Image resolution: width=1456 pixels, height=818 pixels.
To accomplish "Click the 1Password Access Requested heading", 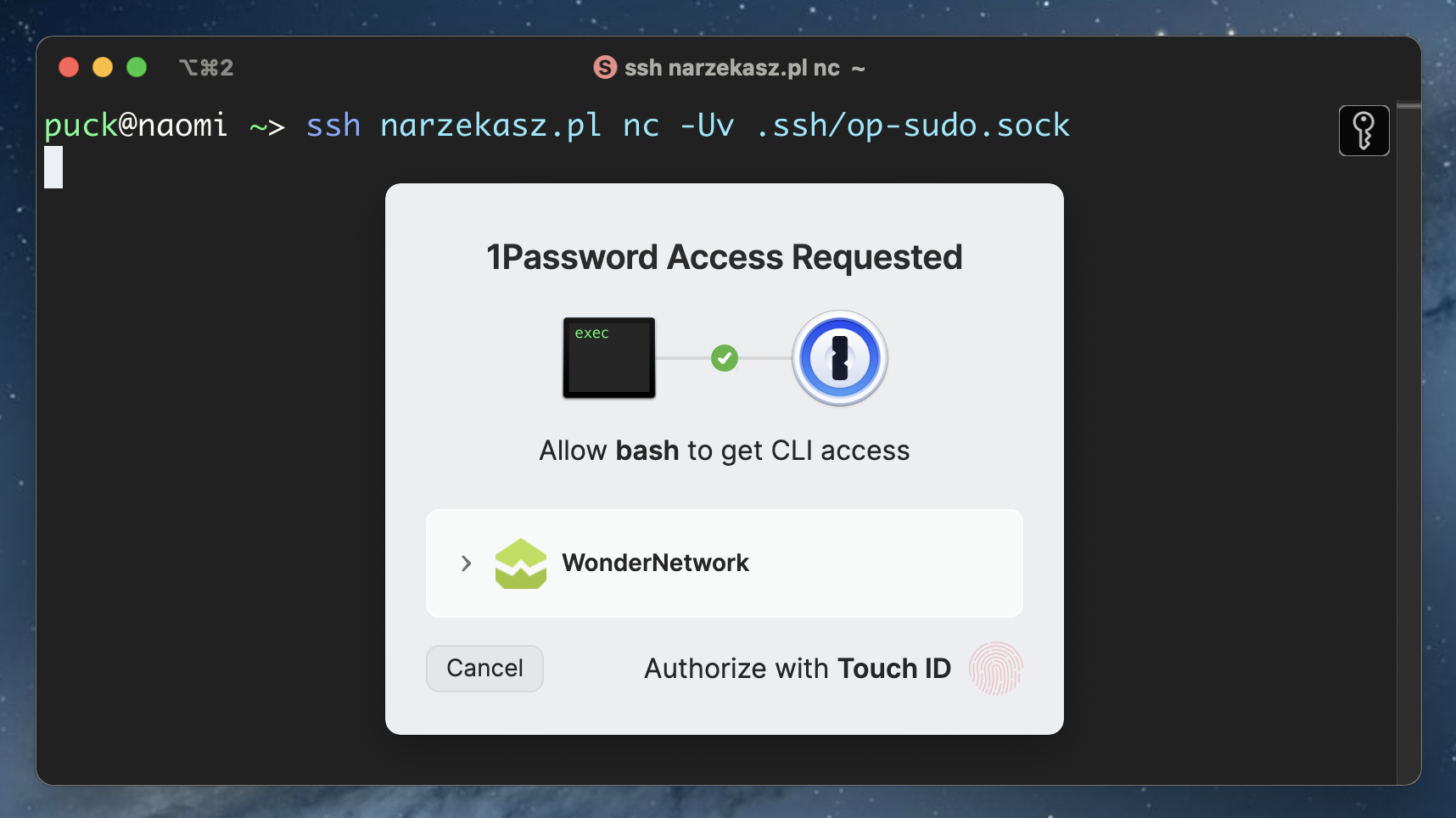I will pyautogui.click(x=724, y=257).
